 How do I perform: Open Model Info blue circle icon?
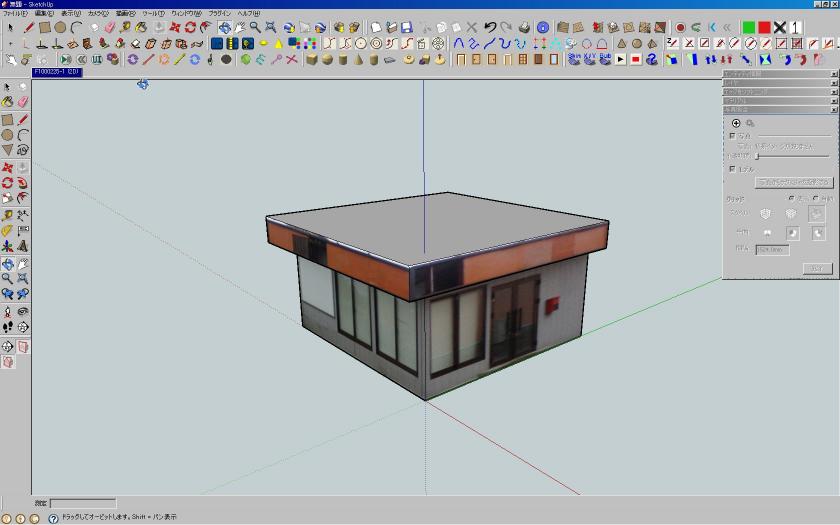pyautogui.click(x=543, y=27)
